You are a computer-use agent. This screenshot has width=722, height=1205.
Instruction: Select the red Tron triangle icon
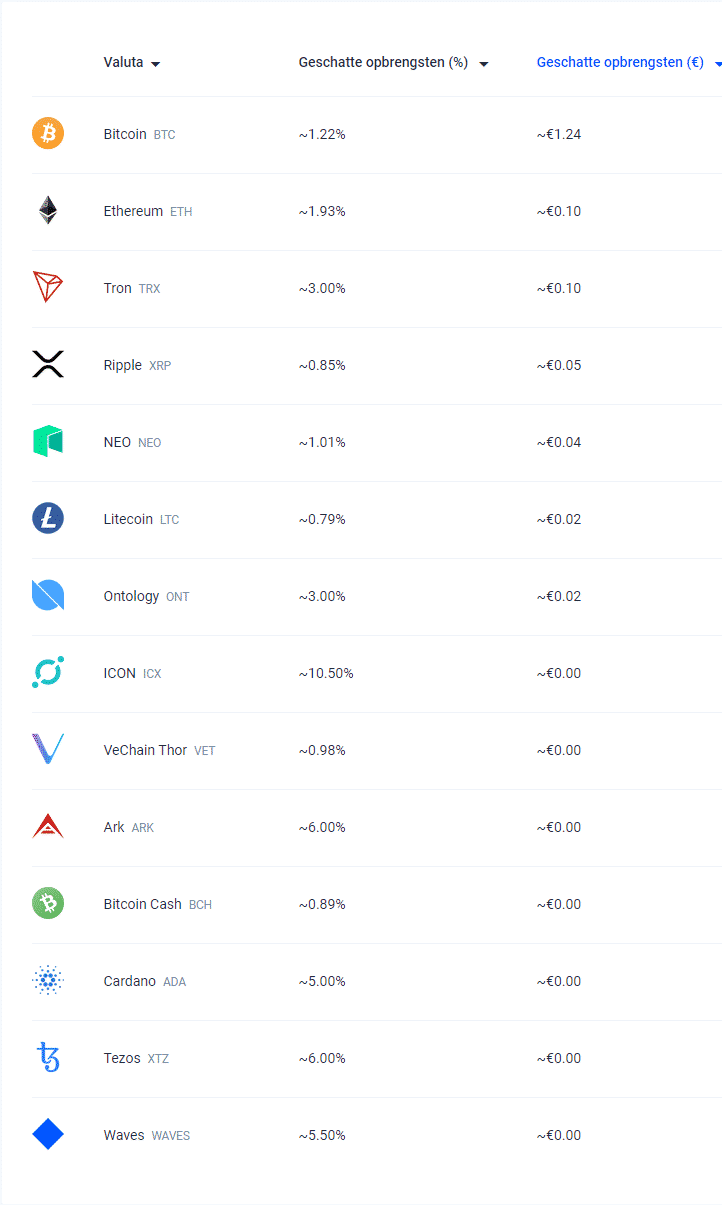48,287
